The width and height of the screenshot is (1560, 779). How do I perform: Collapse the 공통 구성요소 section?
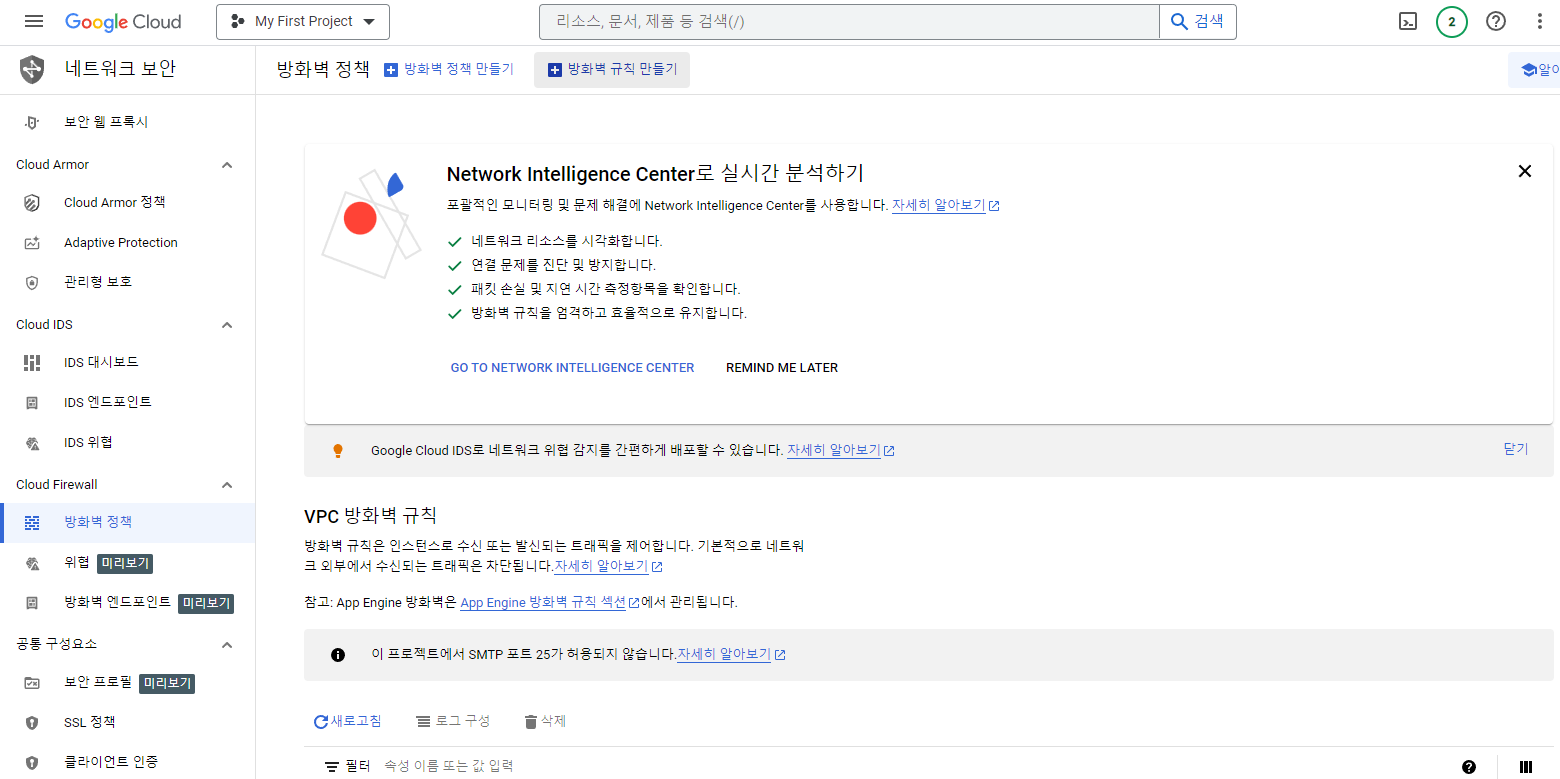pos(227,645)
